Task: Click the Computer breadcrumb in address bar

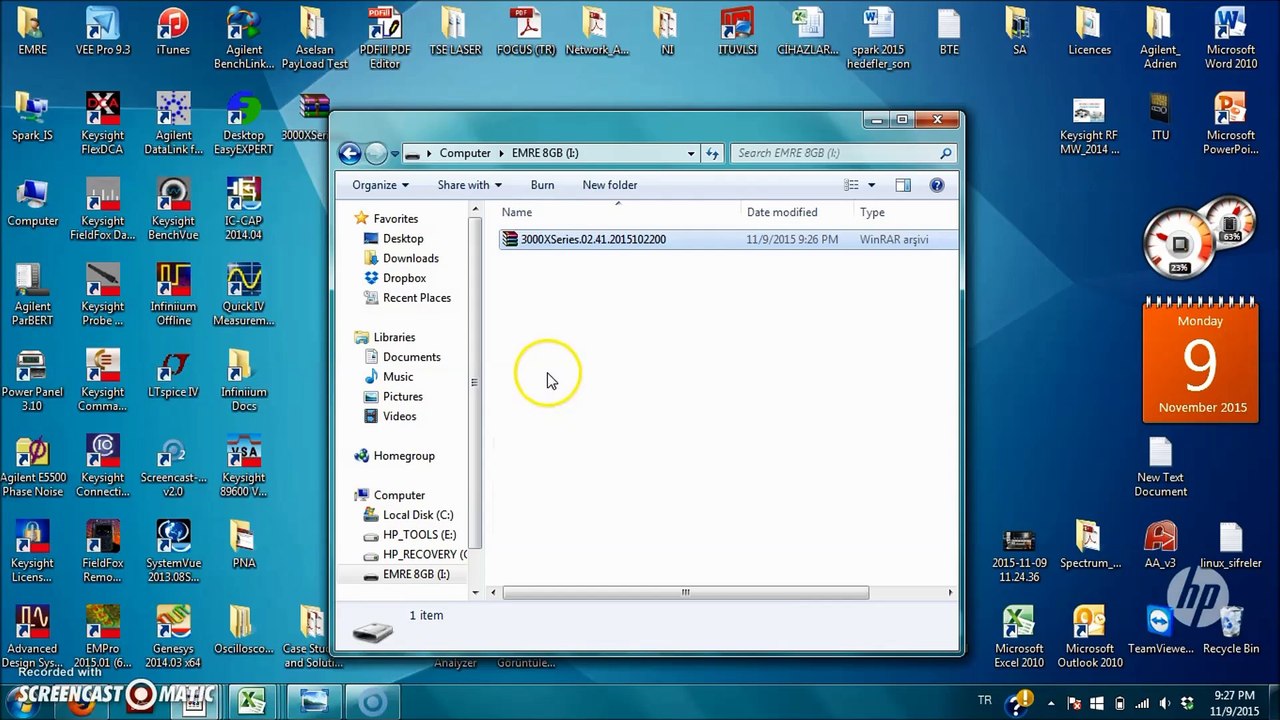Action: [465, 153]
